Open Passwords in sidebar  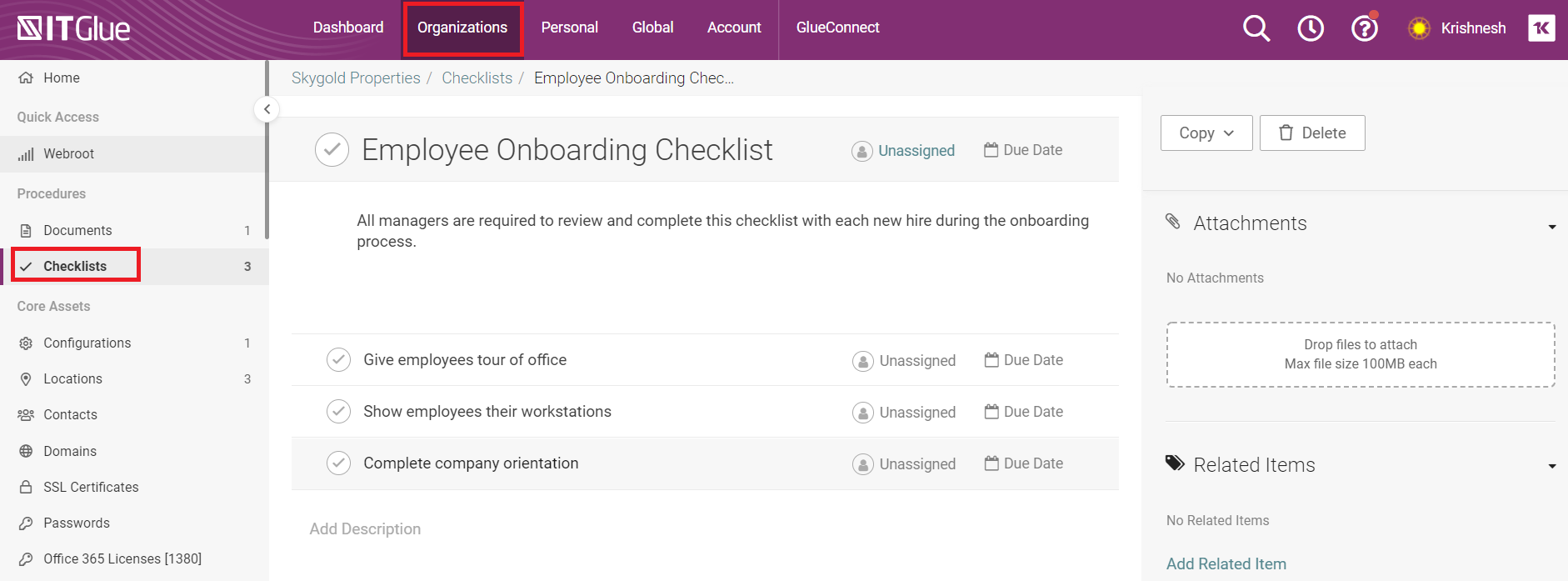click(x=77, y=523)
